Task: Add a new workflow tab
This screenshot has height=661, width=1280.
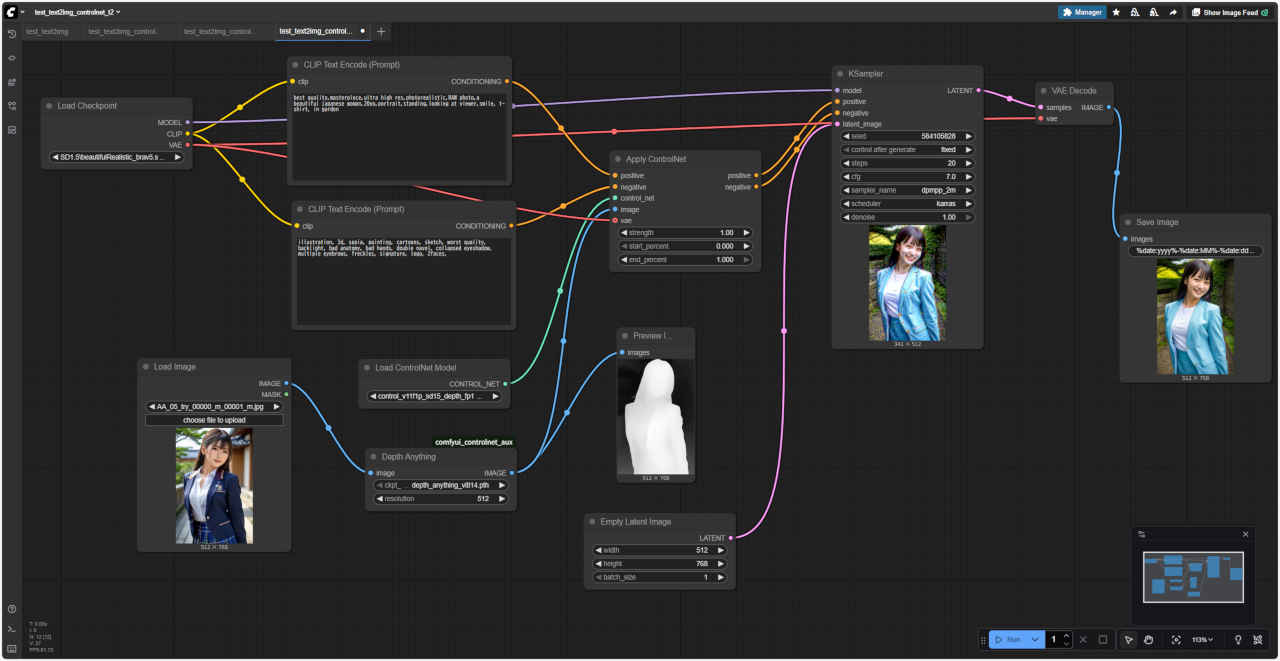Action: point(381,32)
